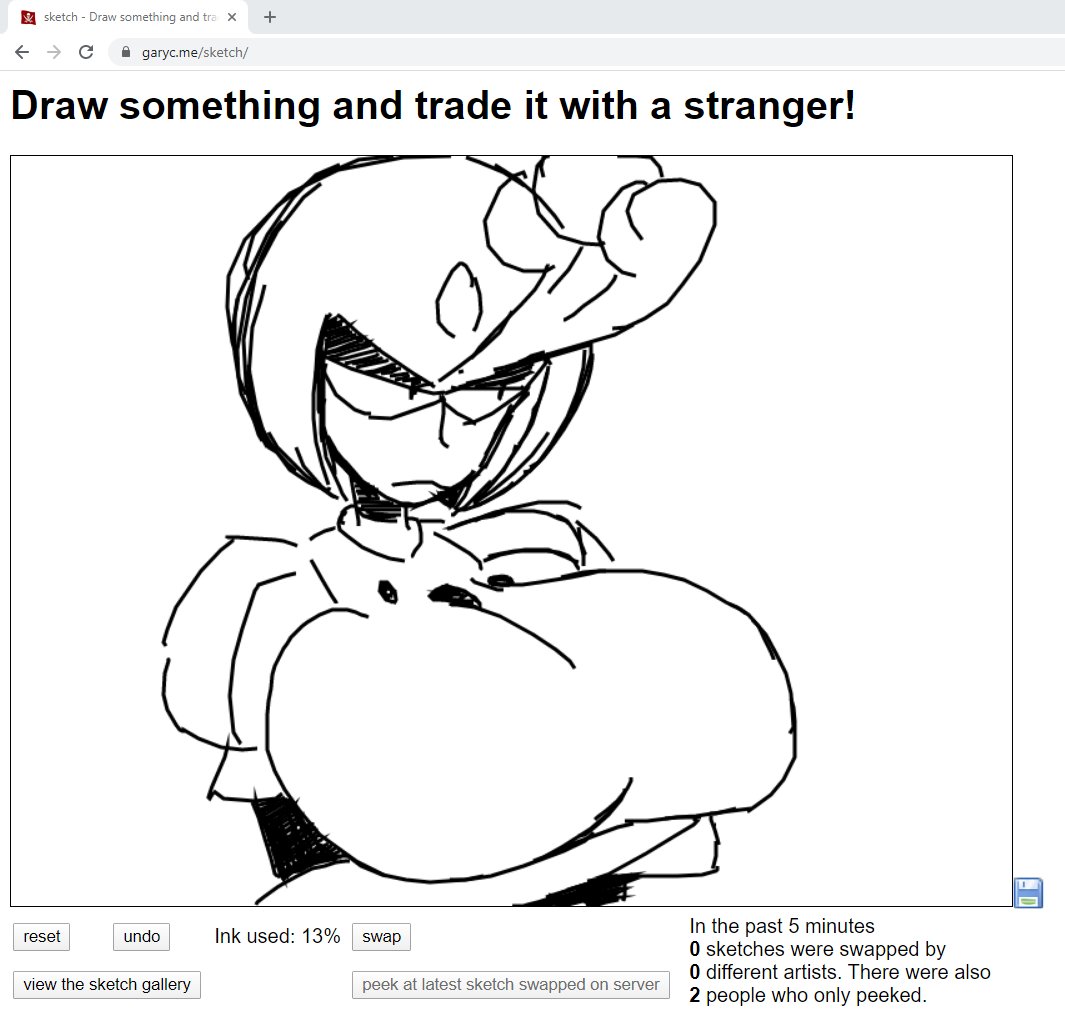
Task: Click the "Draw something and trade it" heading
Action: tap(433, 106)
